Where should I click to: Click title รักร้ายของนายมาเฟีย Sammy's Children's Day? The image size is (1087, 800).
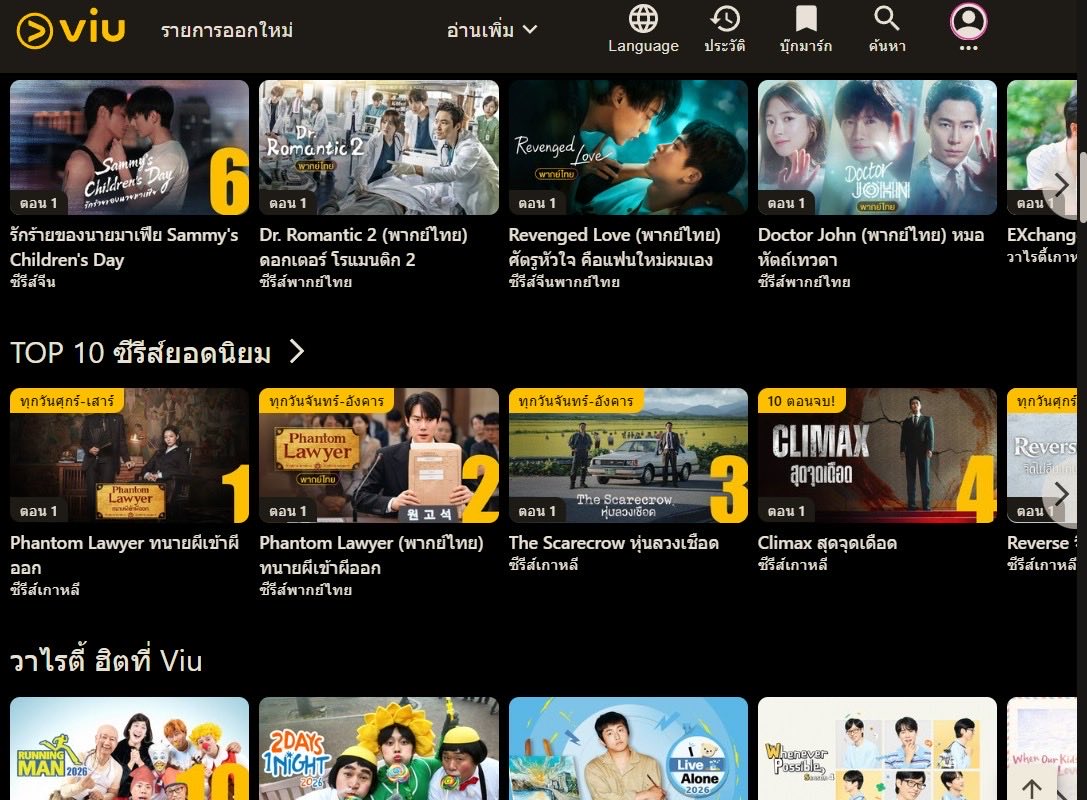pos(124,247)
